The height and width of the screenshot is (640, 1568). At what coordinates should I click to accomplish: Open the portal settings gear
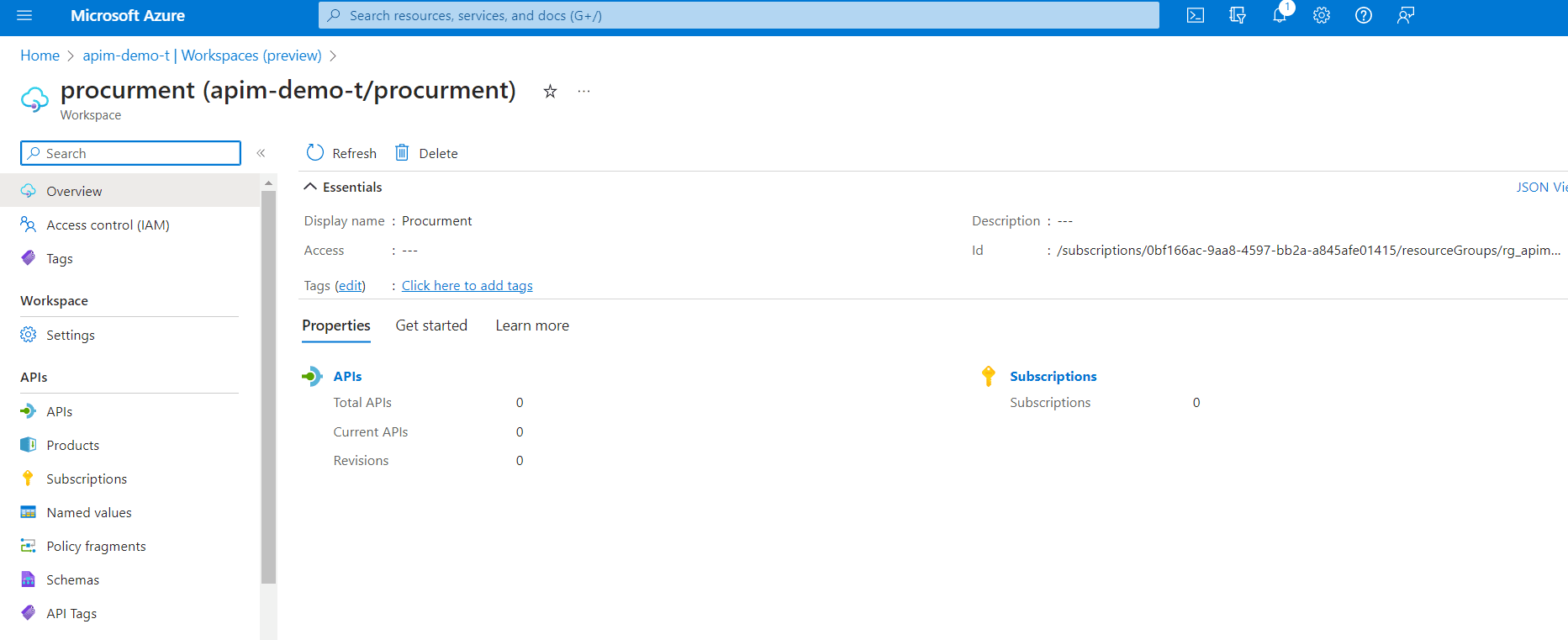click(x=1322, y=15)
